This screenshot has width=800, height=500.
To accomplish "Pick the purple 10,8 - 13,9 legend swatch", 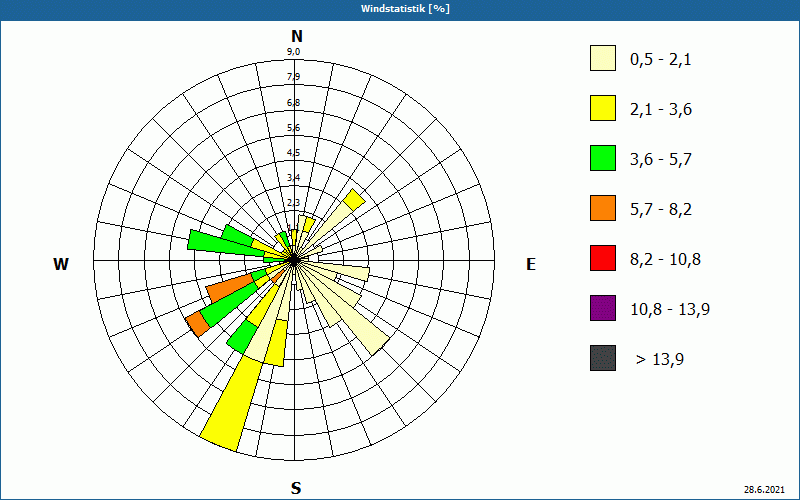I will (603, 308).
